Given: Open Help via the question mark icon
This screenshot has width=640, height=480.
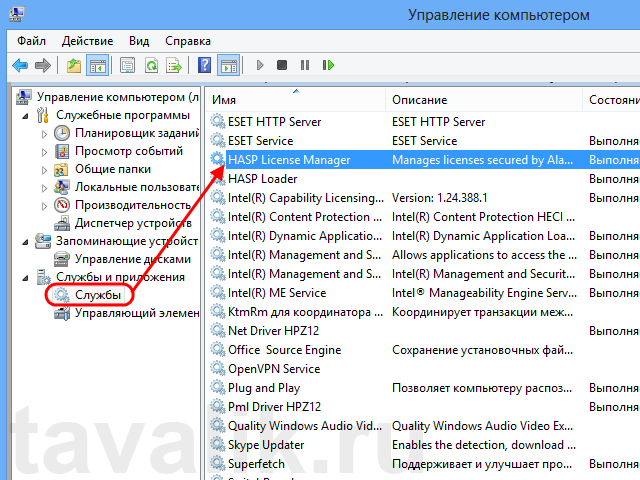Looking at the screenshot, I should 204,66.
